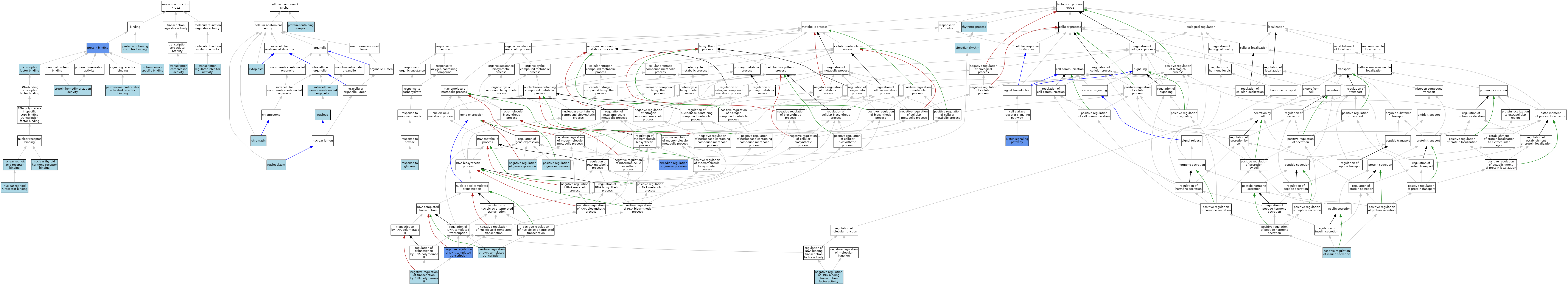1568x285 pixels.
Task: Select 'protein-containing complex' node
Action: pos(301,27)
